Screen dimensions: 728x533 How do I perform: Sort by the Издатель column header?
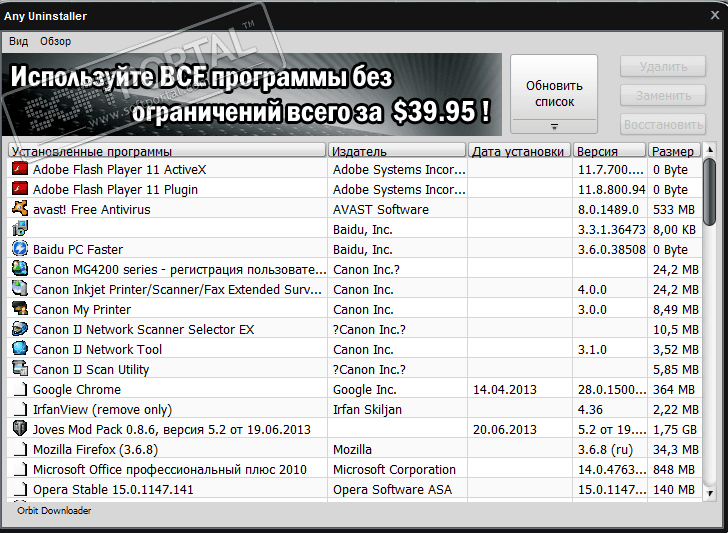(397, 151)
